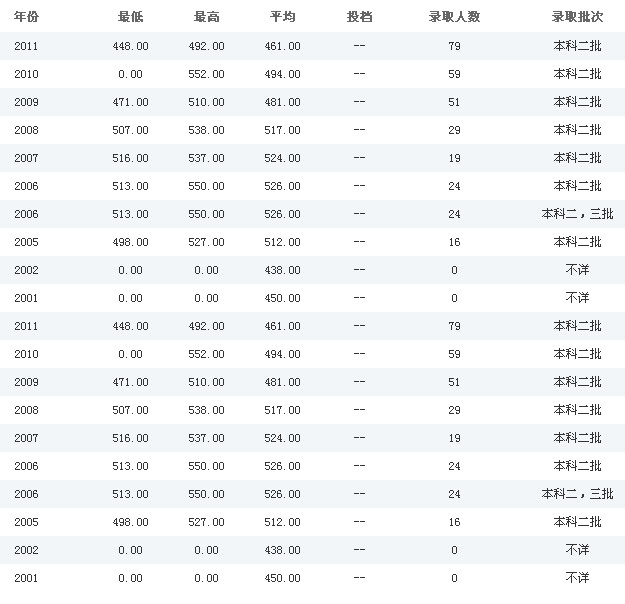Select the bottommost 2001 year cell

pos(26,578)
